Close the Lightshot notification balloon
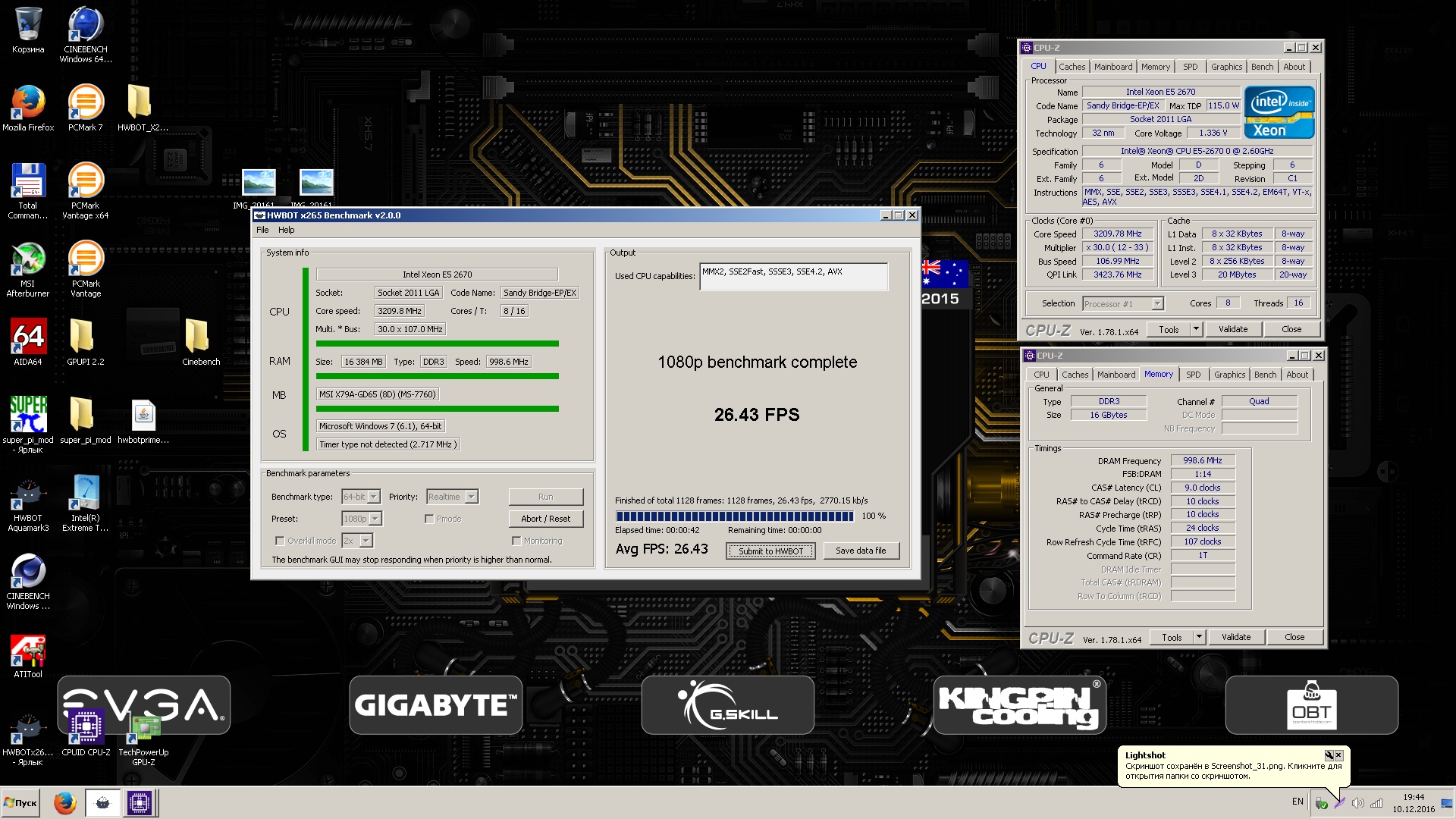This screenshot has height=819, width=1456. click(1338, 755)
